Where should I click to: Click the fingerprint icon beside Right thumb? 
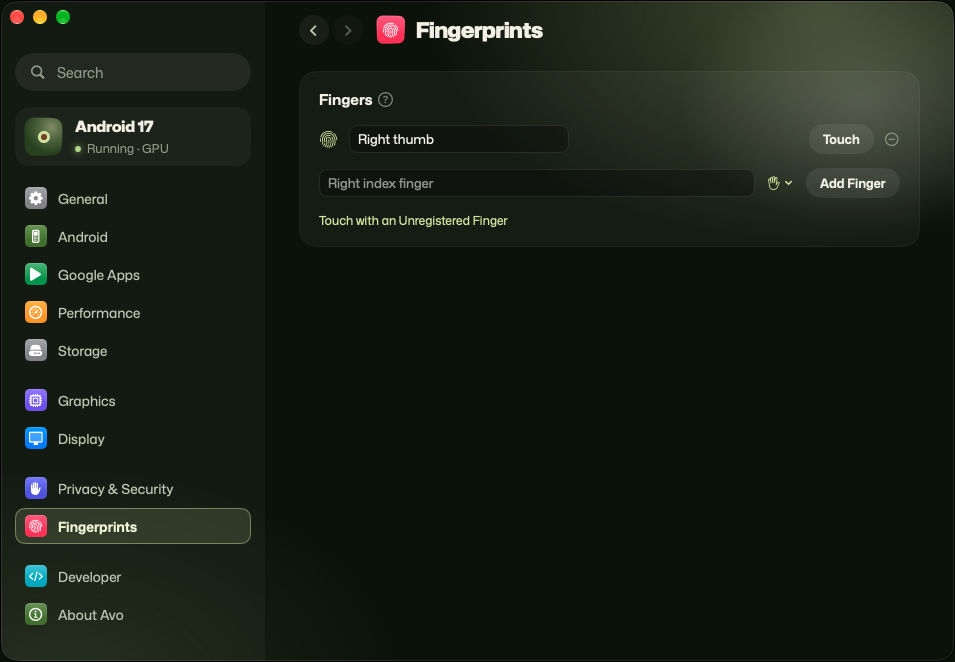[329, 139]
